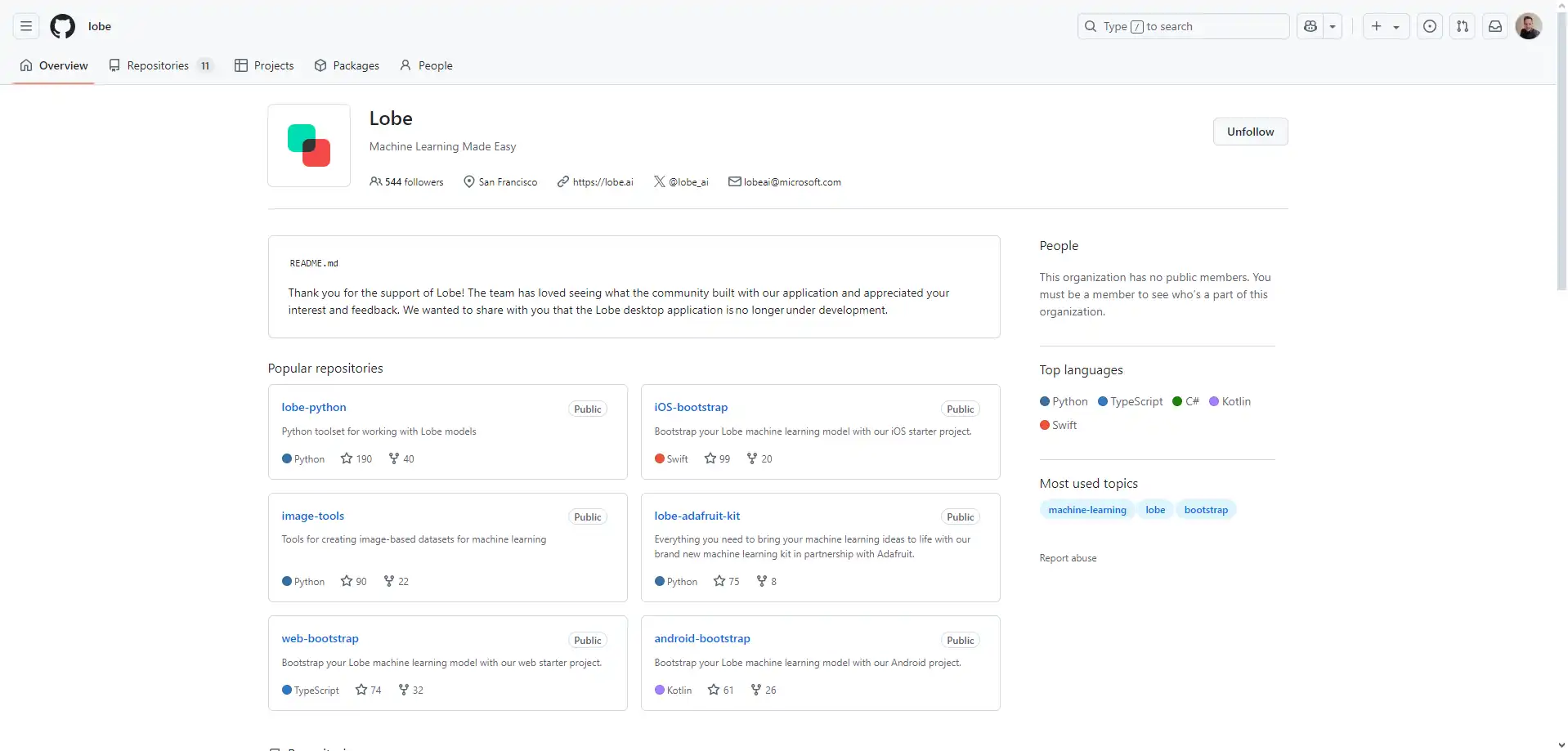View android-bootstrap stargazers with 61 stars
The width and height of the screenshot is (1568, 751).
click(720, 690)
